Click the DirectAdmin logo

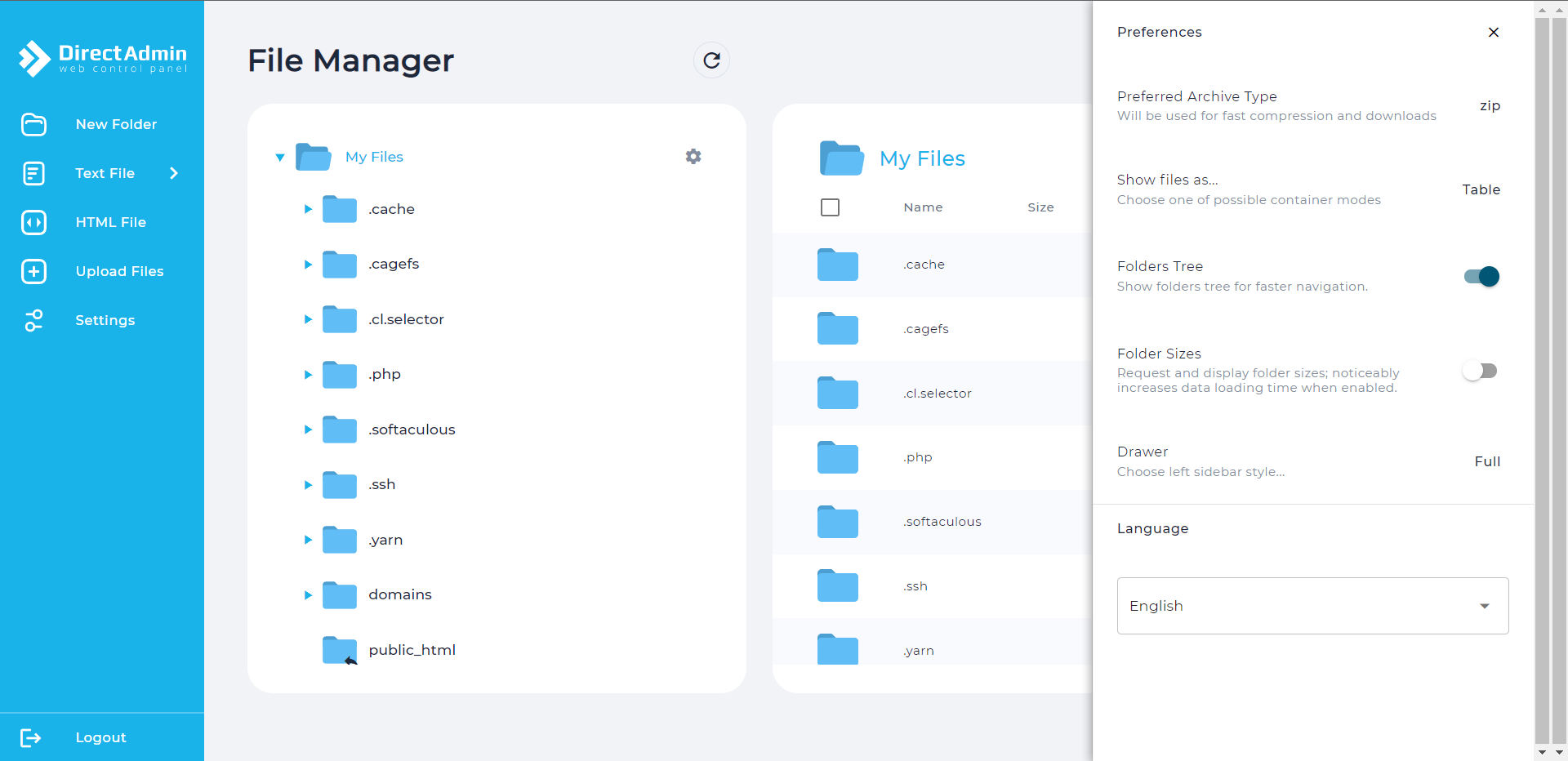(x=103, y=59)
